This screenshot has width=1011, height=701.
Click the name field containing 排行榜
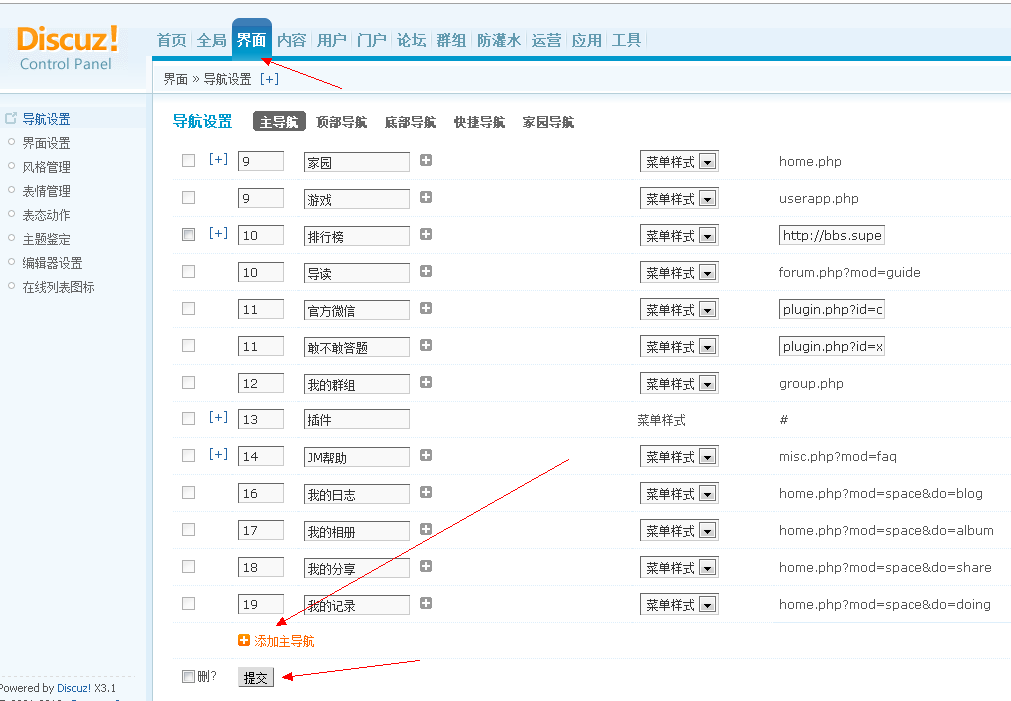coord(357,236)
